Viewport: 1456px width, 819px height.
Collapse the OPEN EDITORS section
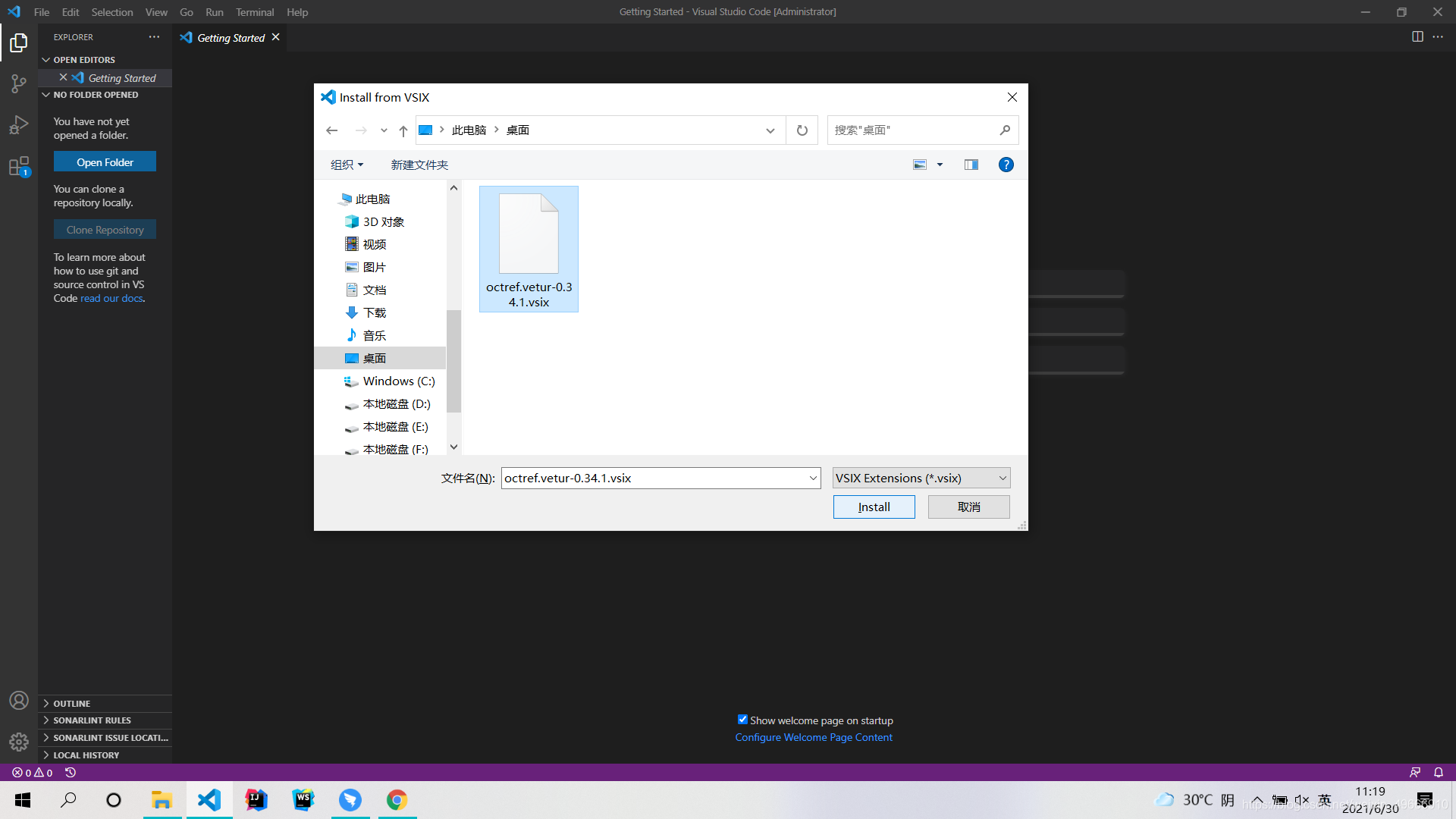83,60
